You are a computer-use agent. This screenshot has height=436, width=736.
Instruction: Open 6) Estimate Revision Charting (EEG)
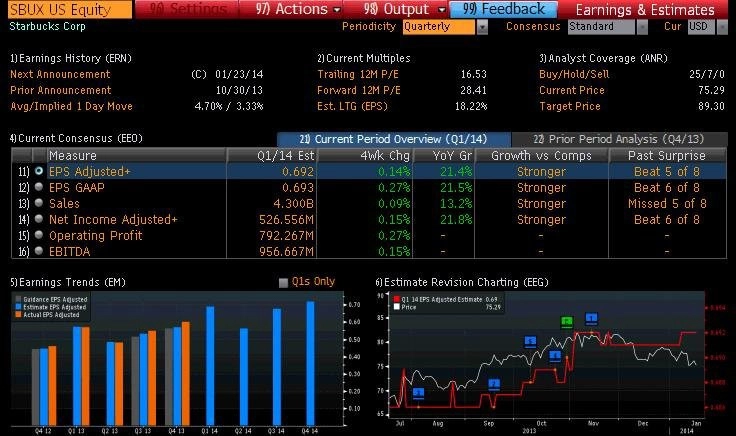tap(462, 282)
